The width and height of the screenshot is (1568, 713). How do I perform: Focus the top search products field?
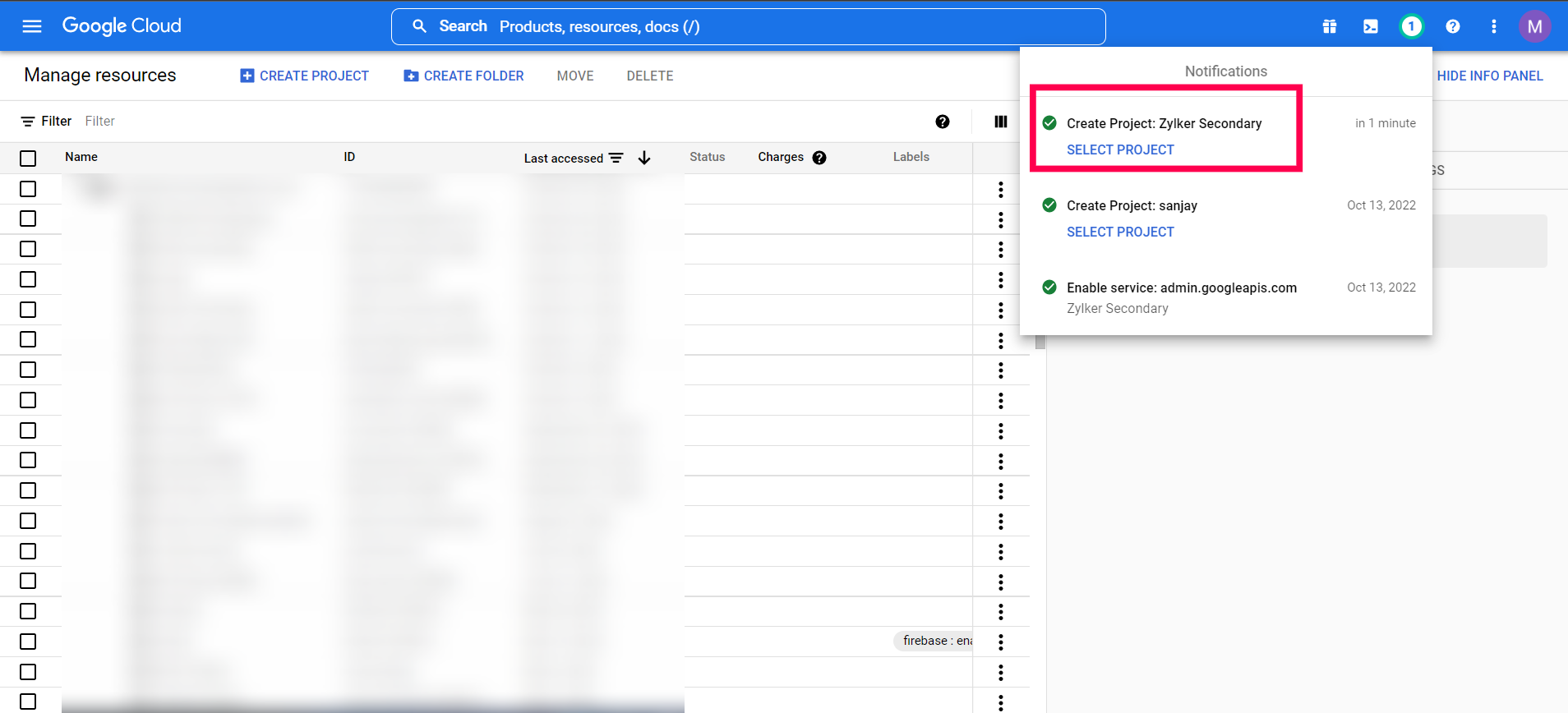[x=748, y=26]
